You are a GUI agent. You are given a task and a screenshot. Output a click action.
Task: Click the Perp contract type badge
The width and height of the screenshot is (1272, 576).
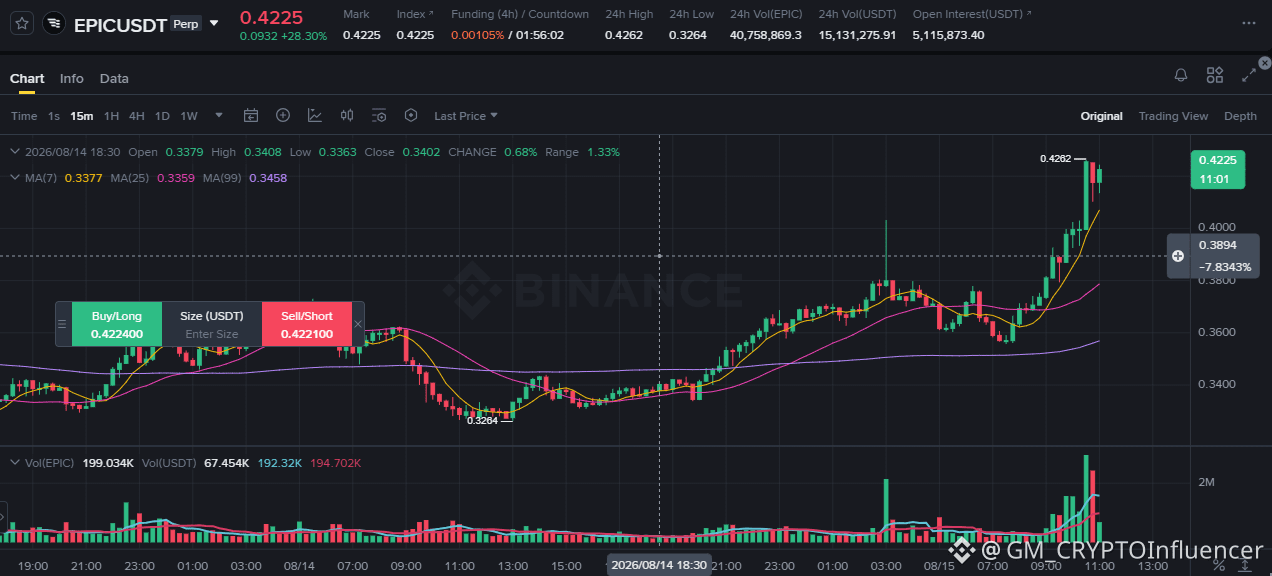pyautogui.click(x=186, y=23)
